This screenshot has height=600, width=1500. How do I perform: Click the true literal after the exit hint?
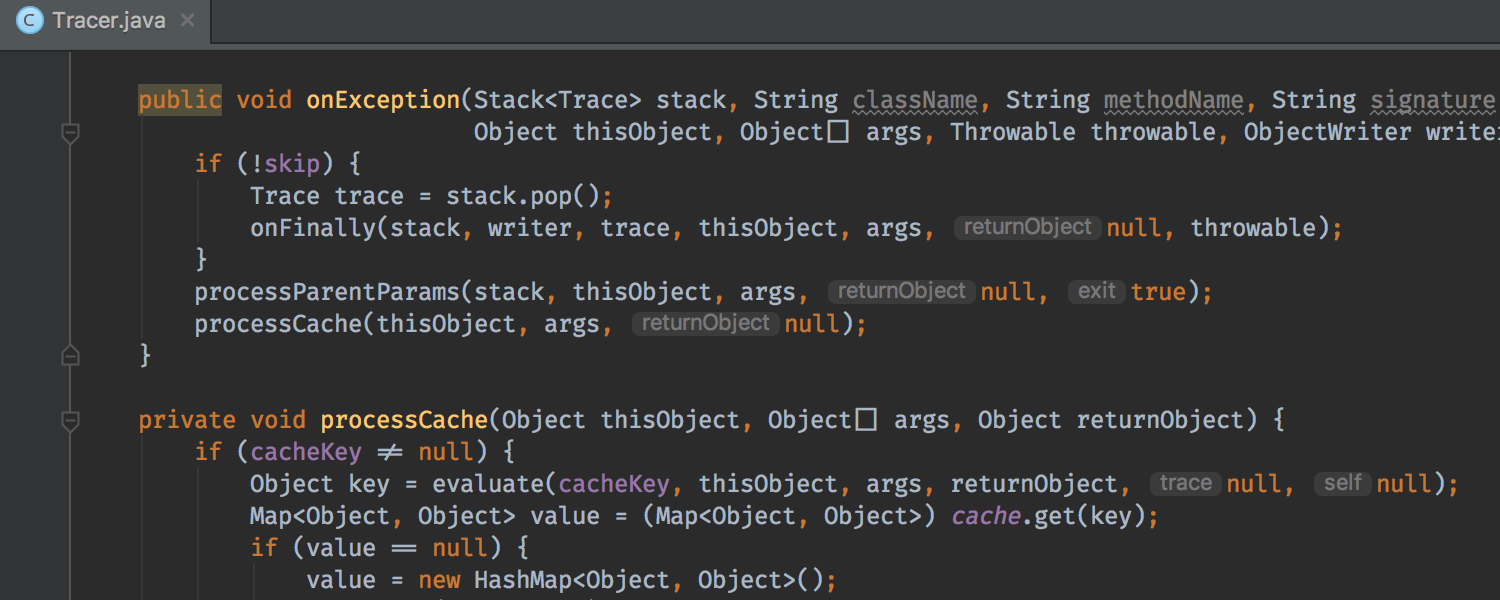point(1158,292)
